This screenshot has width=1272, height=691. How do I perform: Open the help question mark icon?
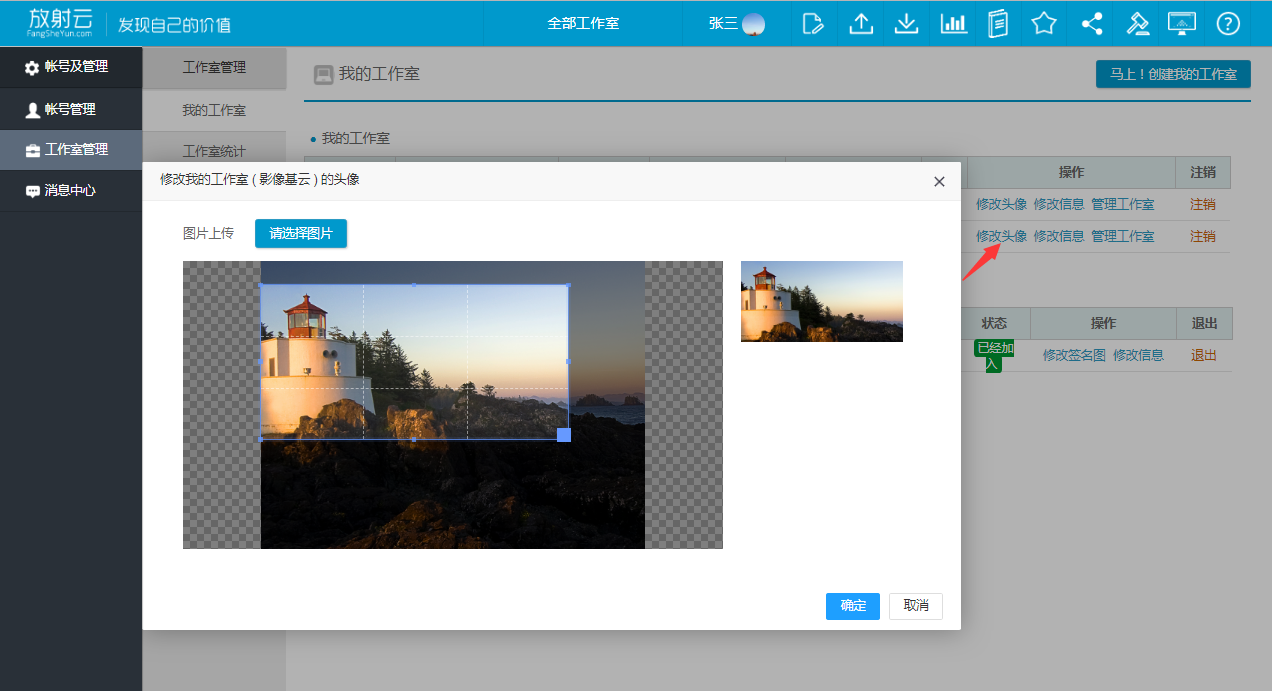coord(1228,23)
